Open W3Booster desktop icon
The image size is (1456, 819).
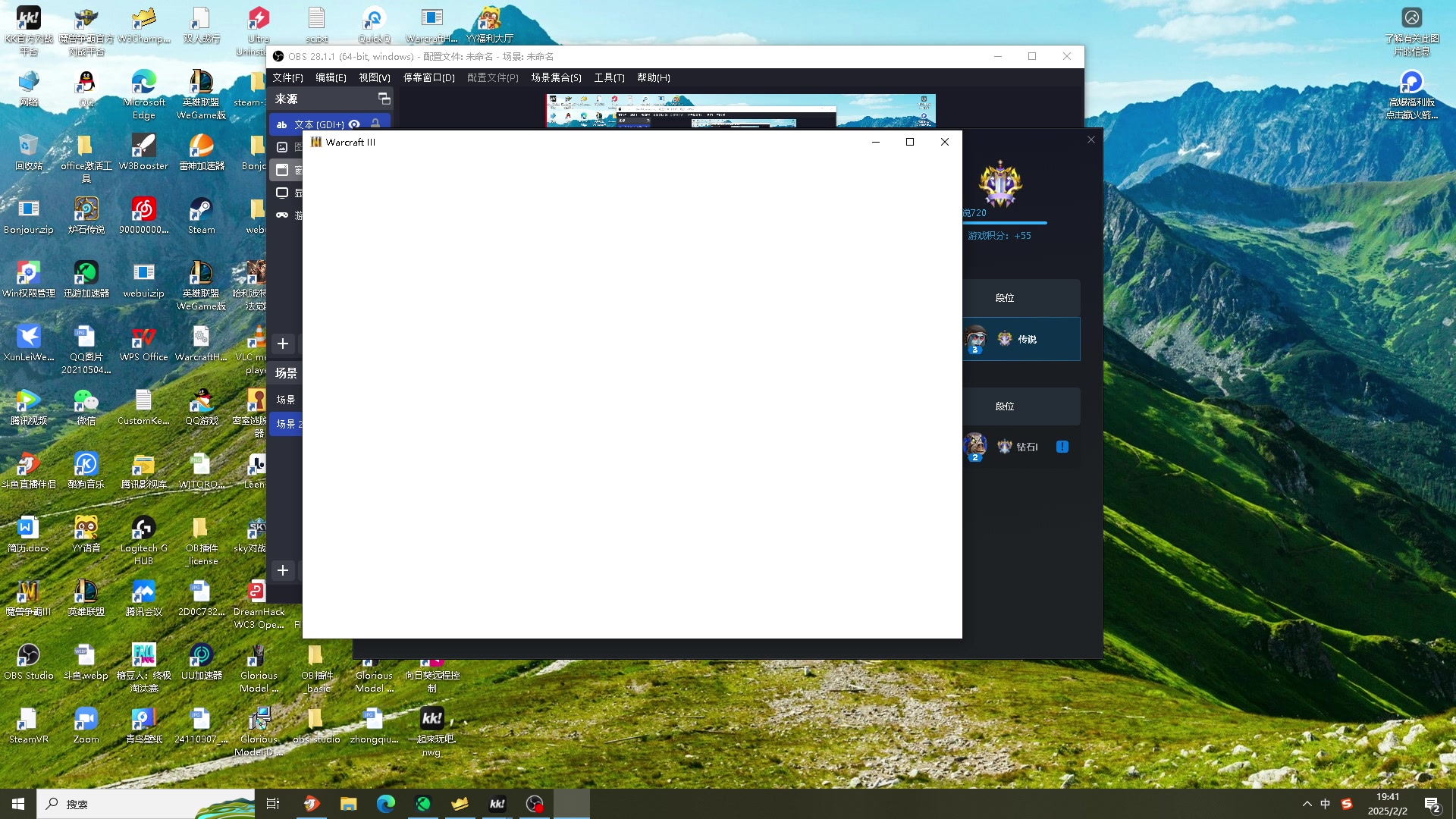144,152
